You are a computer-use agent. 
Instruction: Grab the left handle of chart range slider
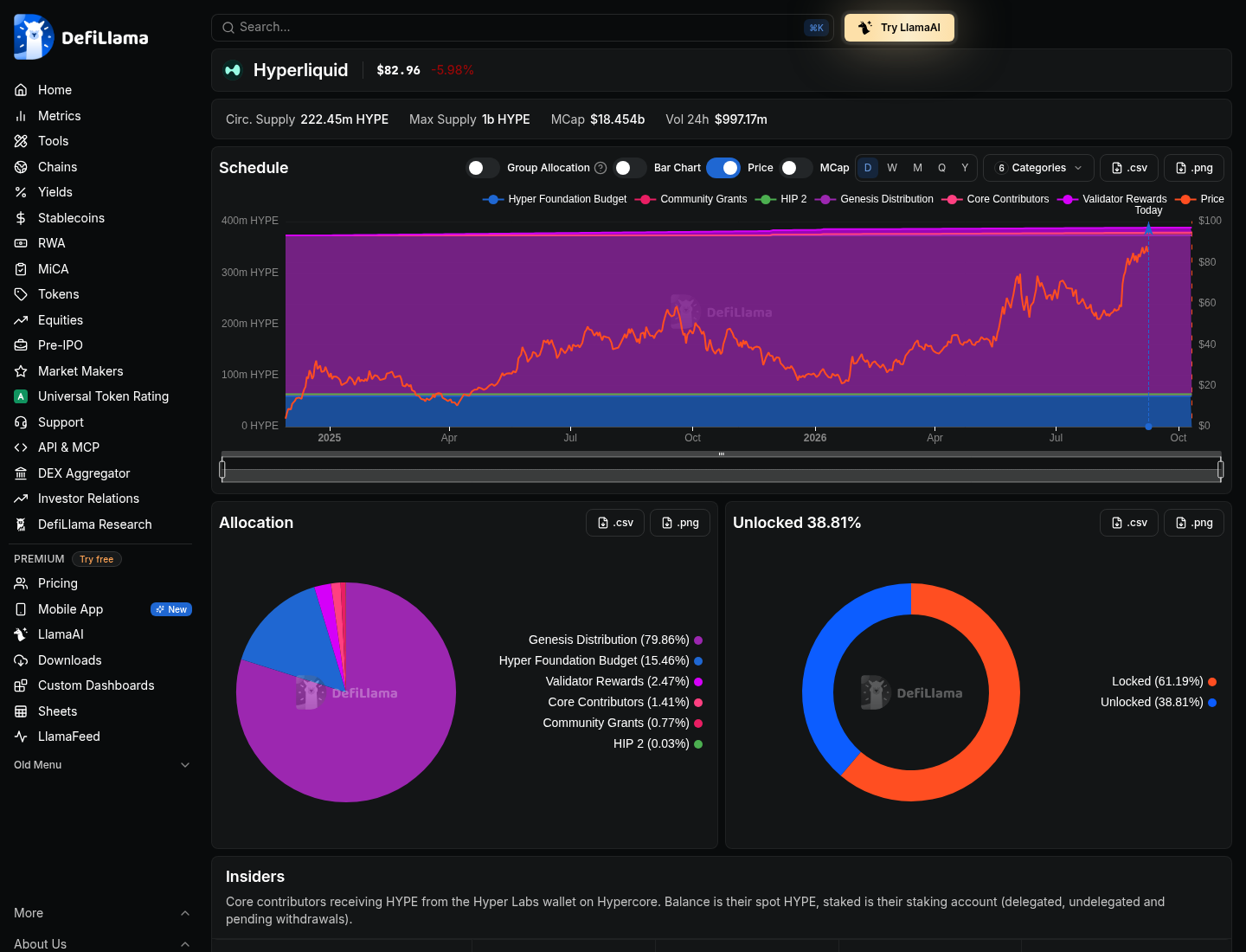[222, 469]
